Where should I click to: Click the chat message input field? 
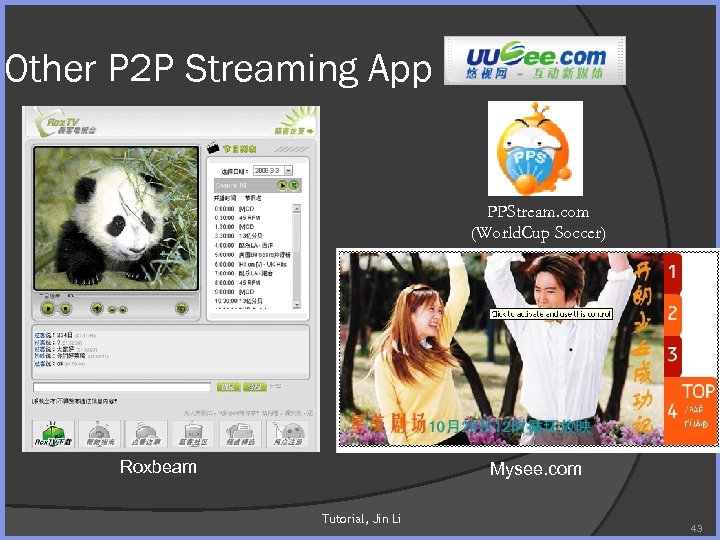click(x=122, y=387)
